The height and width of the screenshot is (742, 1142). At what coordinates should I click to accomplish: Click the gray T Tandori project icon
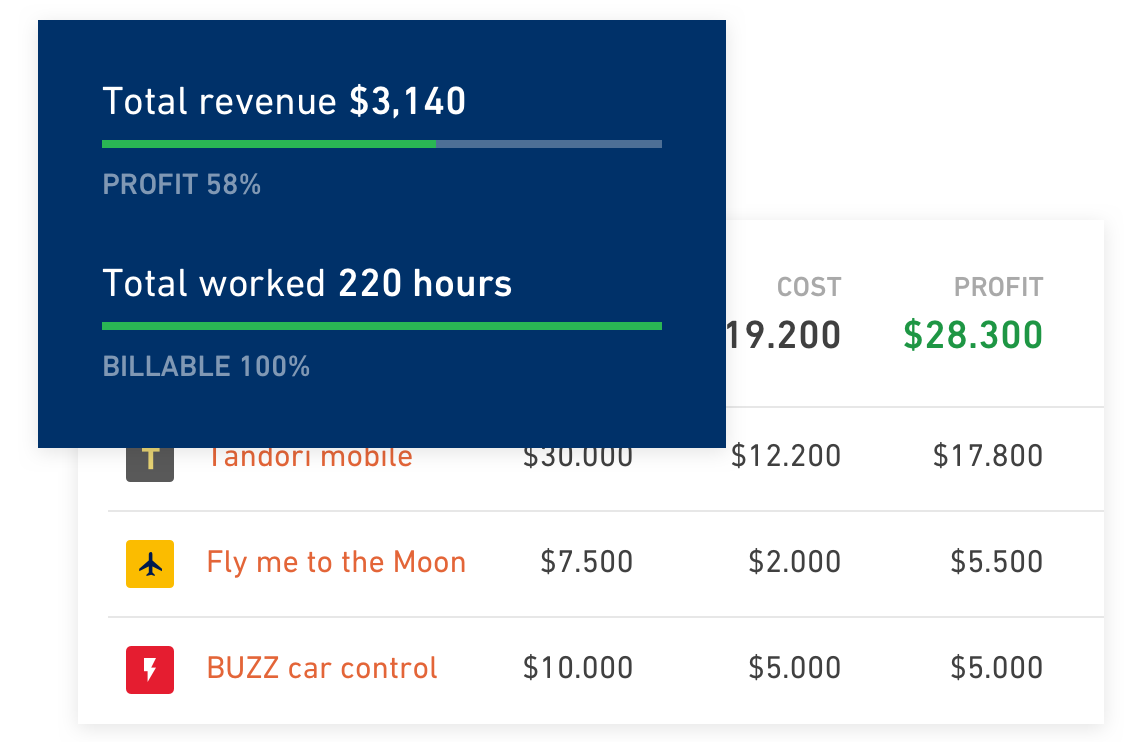point(150,465)
